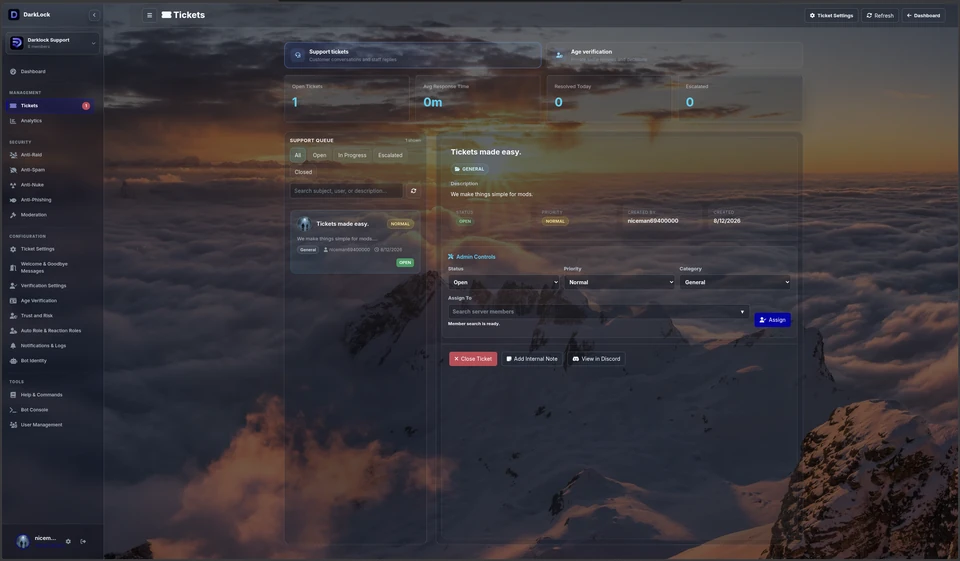
Task: Click the Ticket Settings button in header
Action: pos(831,15)
